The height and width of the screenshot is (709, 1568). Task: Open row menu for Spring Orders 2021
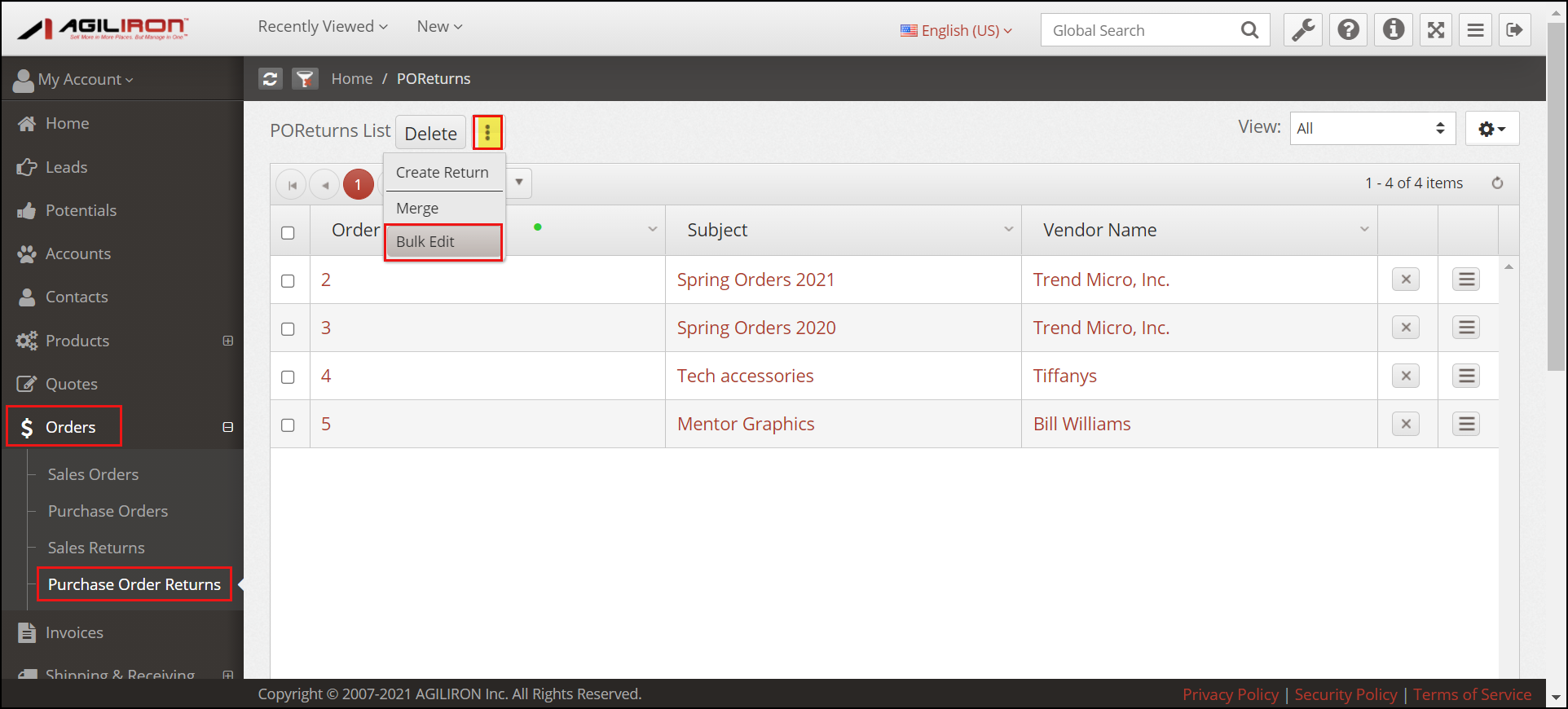1466,280
